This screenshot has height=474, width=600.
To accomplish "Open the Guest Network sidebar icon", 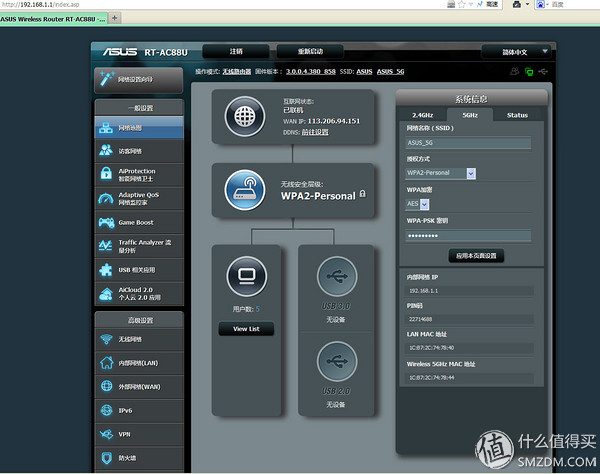I will coord(106,151).
